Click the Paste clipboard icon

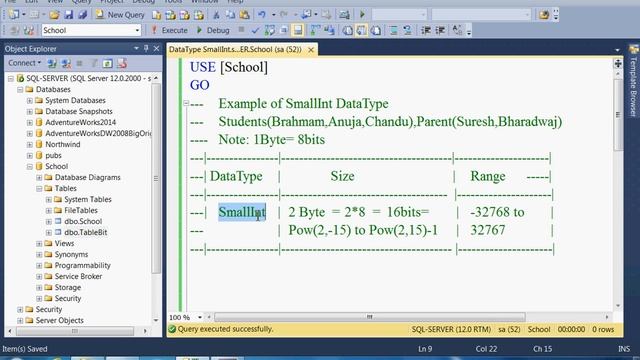(x=244, y=15)
